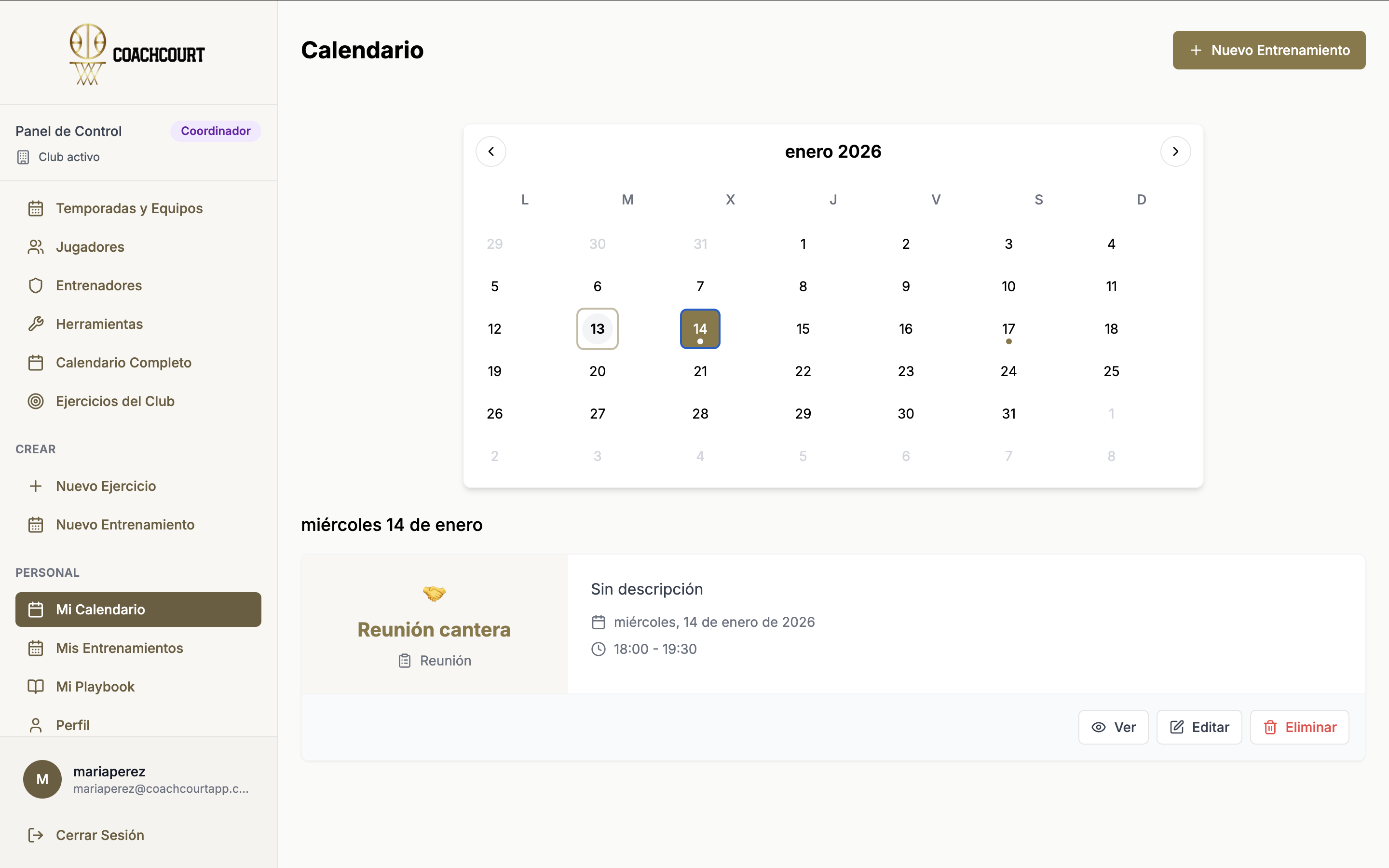Expand the truncated mariaperez email

tap(161, 789)
